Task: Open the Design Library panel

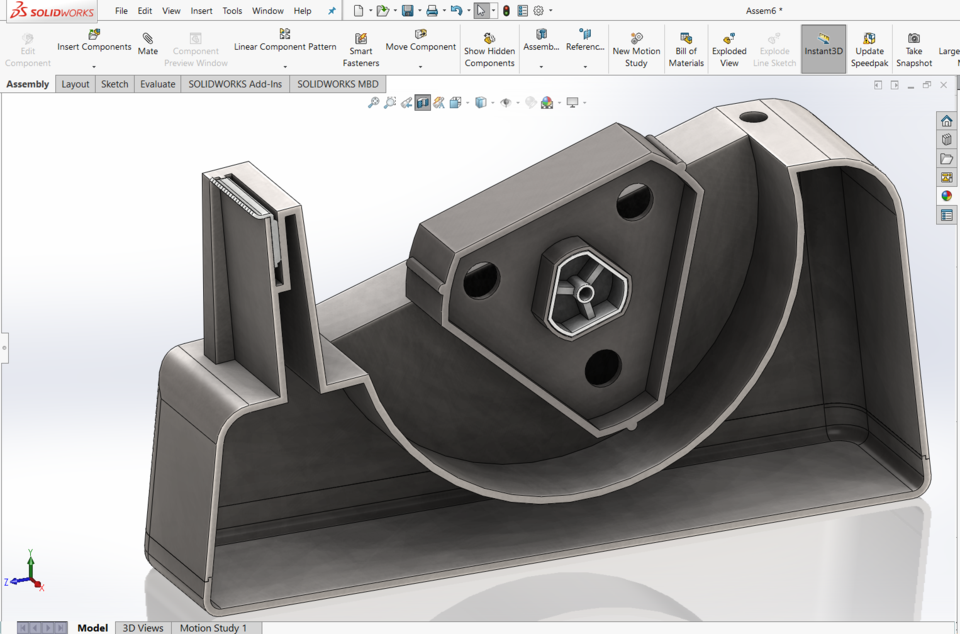Action: click(946, 139)
